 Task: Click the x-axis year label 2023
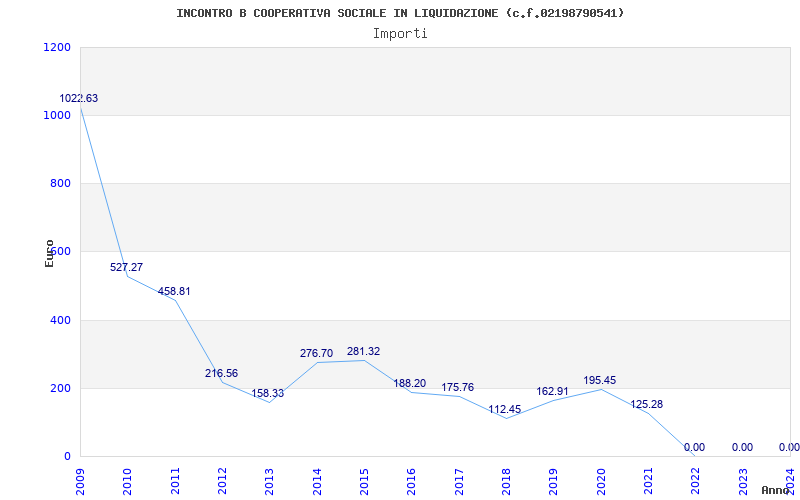coord(743,481)
